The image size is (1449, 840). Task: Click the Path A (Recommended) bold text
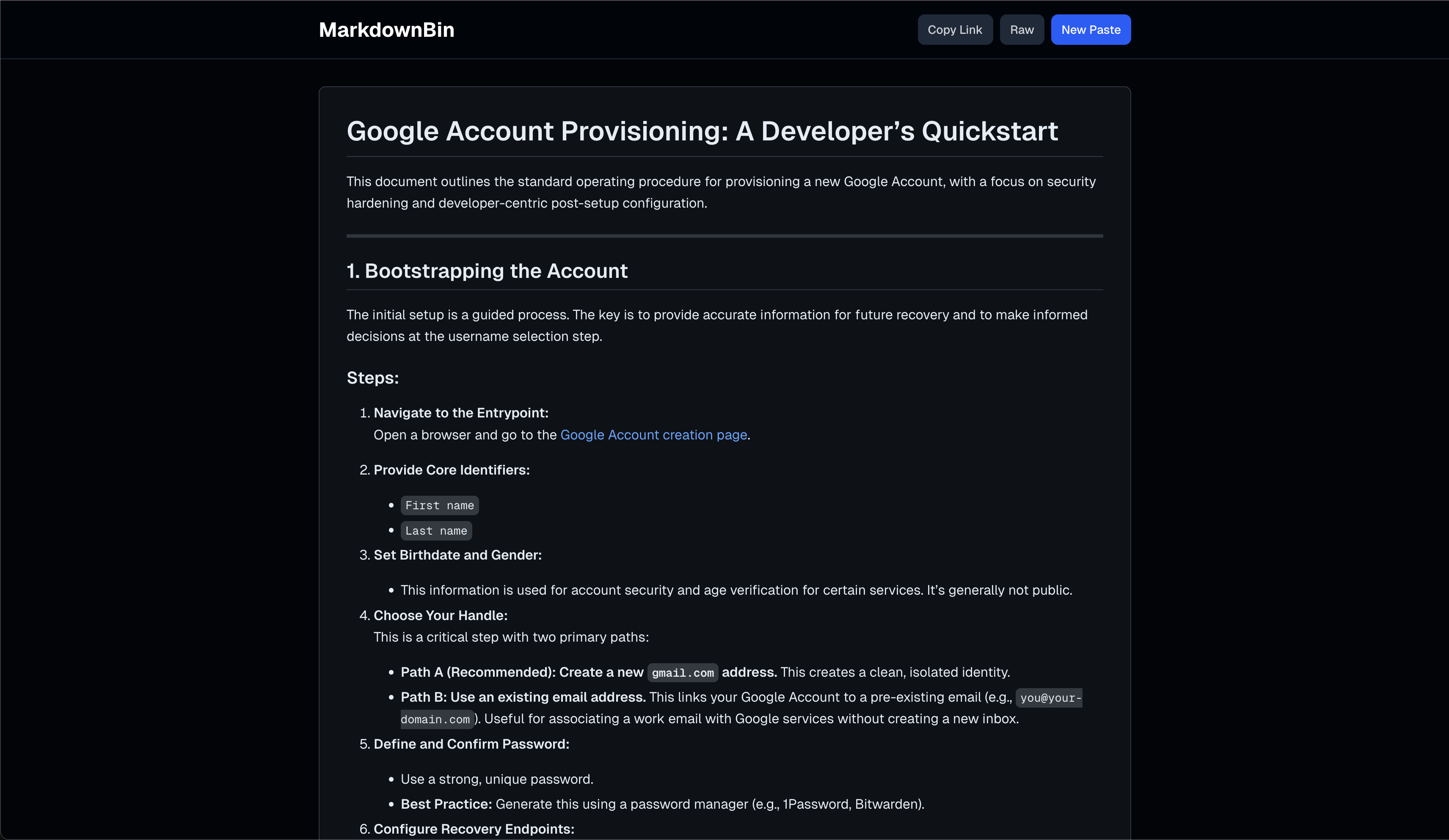click(x=521, y=672)
